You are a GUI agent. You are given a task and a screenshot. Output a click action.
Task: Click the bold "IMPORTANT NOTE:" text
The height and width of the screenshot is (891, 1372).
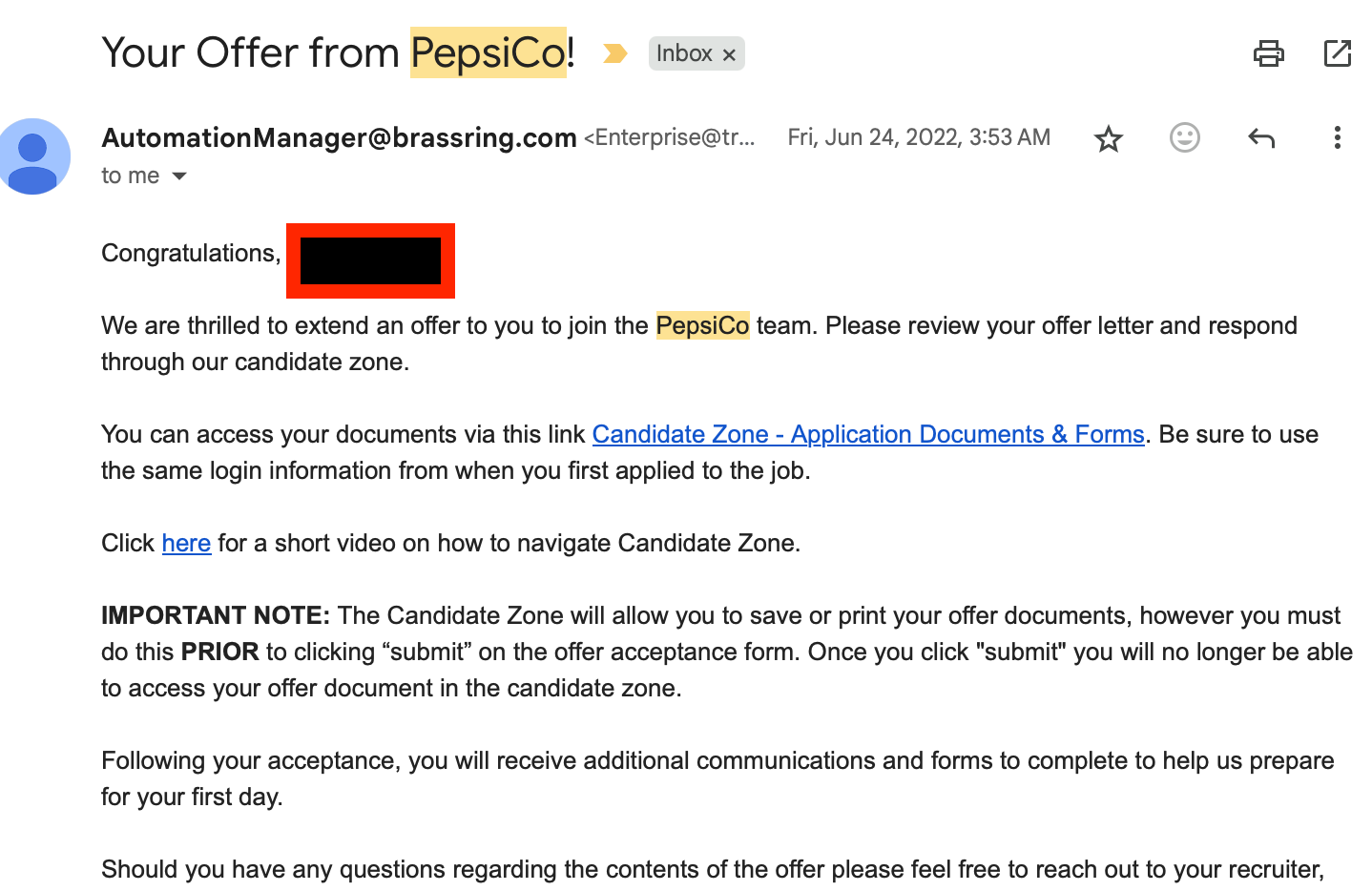pos(215,616)
